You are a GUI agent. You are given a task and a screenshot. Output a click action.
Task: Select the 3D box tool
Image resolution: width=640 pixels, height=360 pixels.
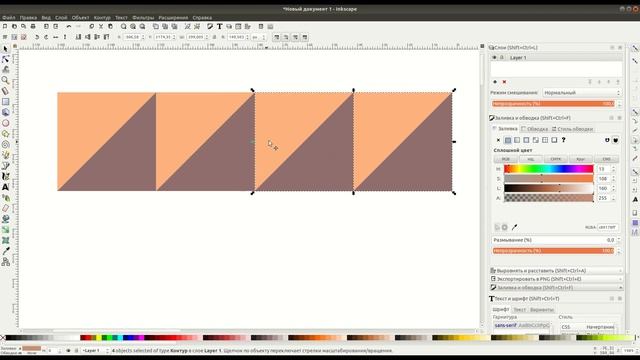[x=5, y=112]
